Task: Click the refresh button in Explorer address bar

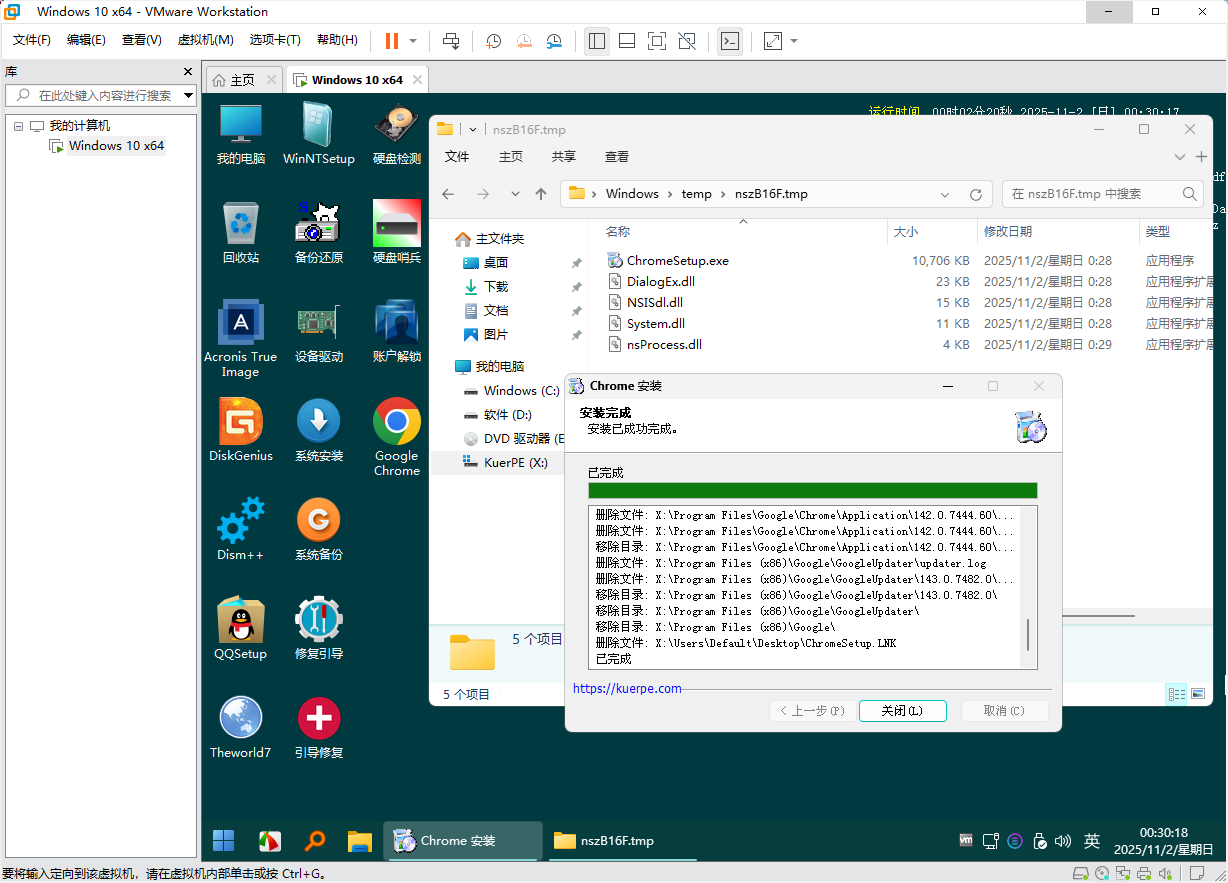Action: tap(976, 194)
